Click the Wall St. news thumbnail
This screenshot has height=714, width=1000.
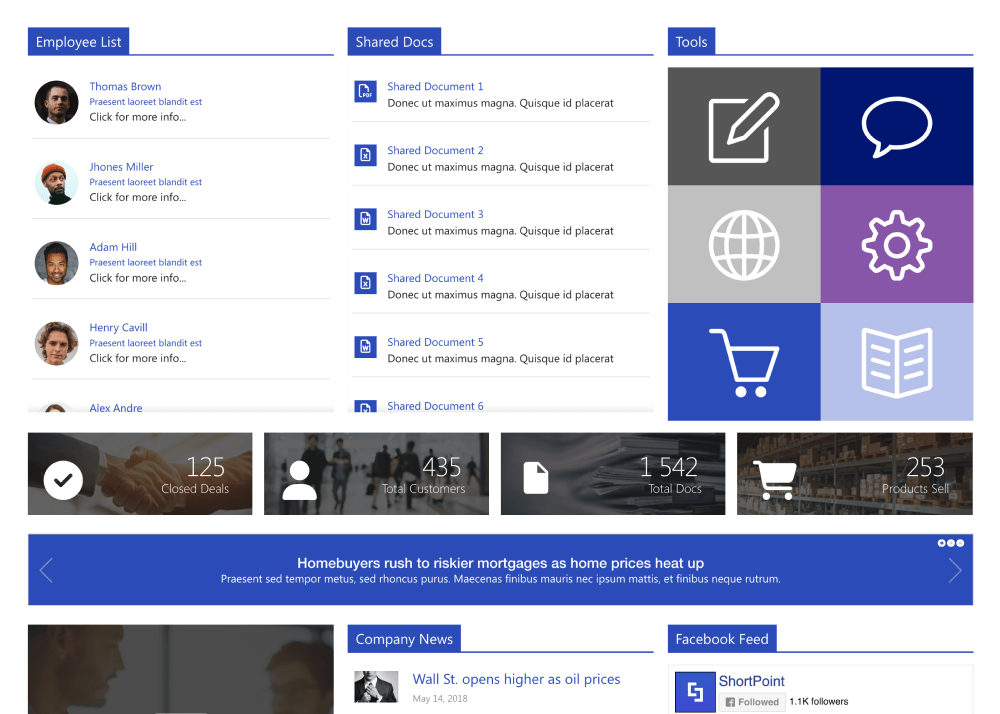(x=376, y=687)
